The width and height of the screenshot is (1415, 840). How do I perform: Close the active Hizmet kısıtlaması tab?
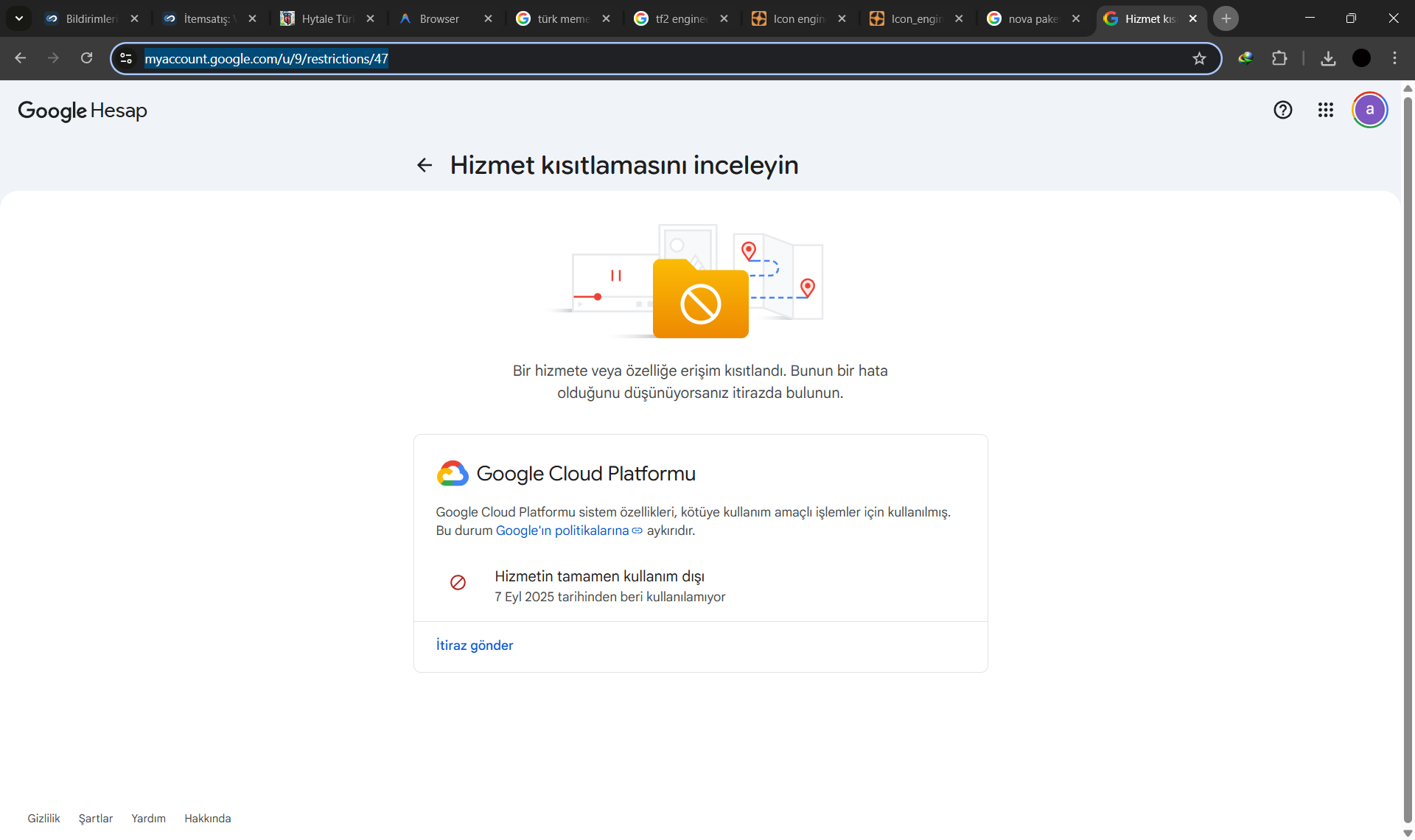[1193, 18]
